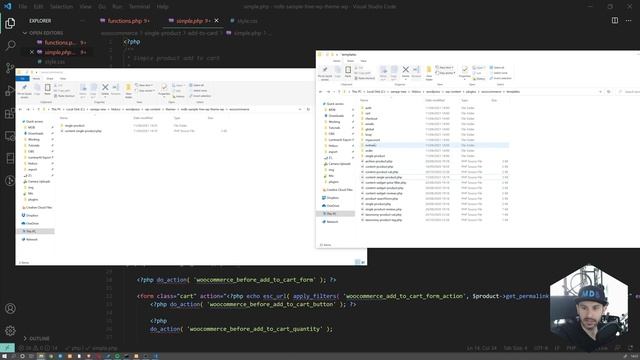Open the Selection menu in VS Code

pos(62,7)
